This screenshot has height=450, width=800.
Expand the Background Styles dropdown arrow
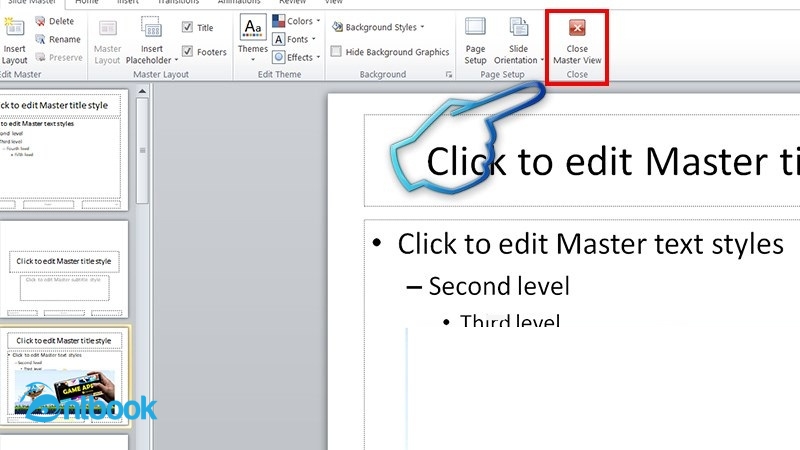pos(422,27)
